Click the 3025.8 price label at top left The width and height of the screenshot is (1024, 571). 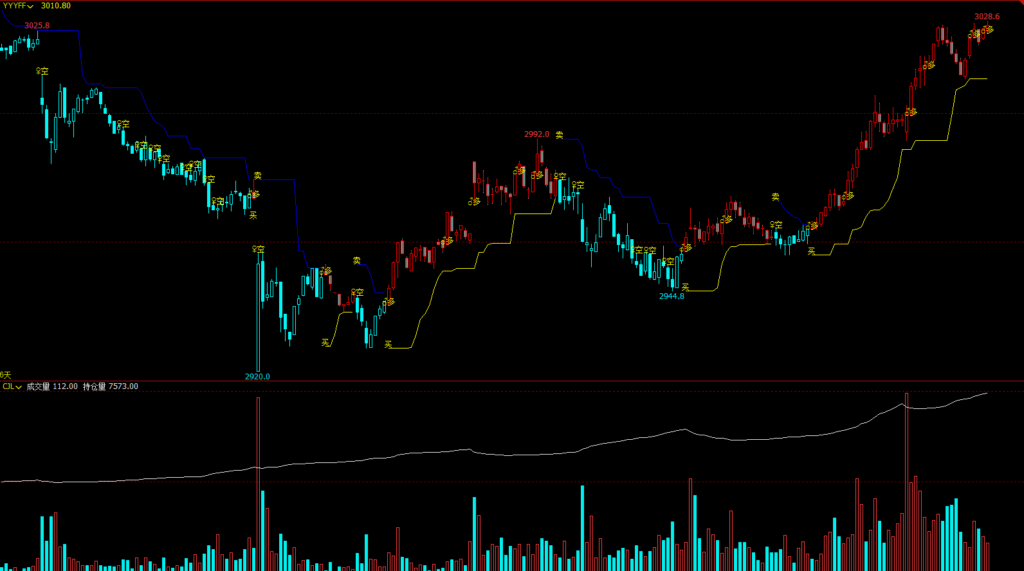(x=37, y=25)
